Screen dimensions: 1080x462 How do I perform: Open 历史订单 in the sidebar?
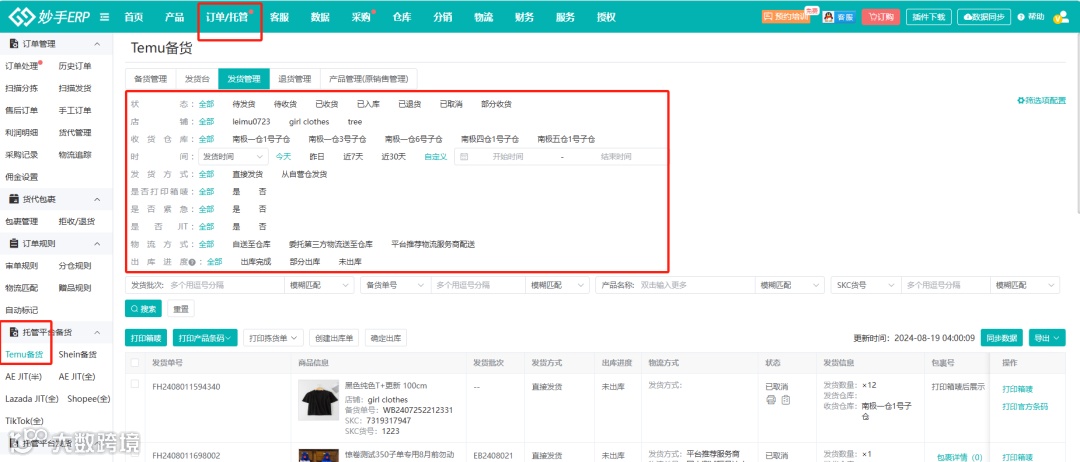click(x=74, y=66)
